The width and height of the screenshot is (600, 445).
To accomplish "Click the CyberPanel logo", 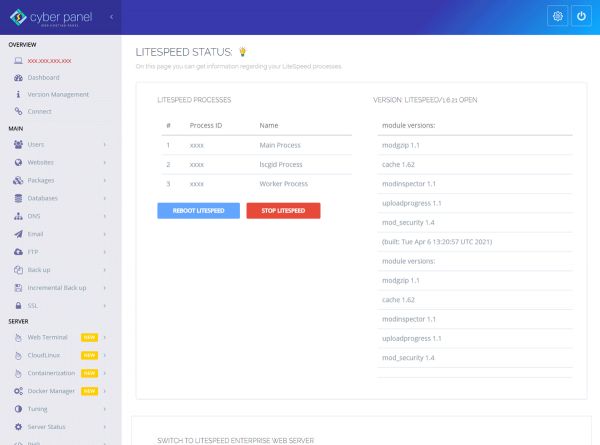I will pos(51,18).
